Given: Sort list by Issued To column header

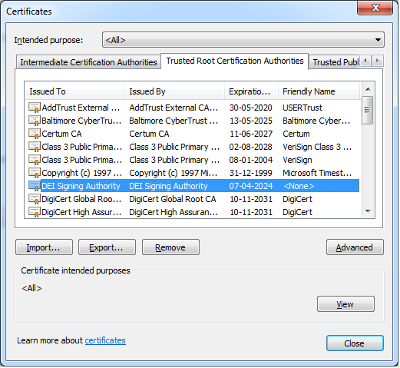Looking at the screenshot, I should coord(75,91).
